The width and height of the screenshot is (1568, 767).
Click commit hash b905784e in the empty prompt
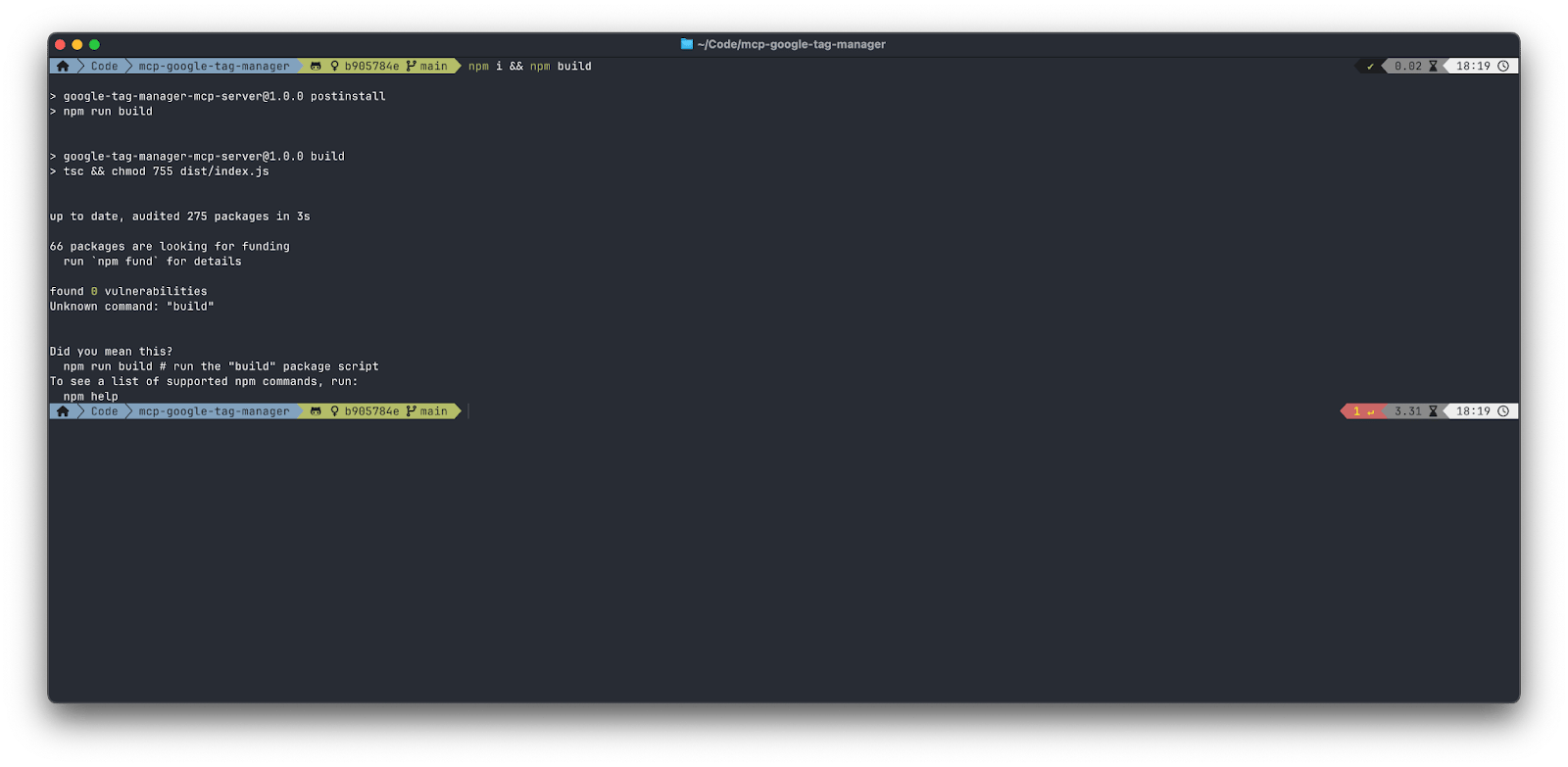(x=371, y=411)
